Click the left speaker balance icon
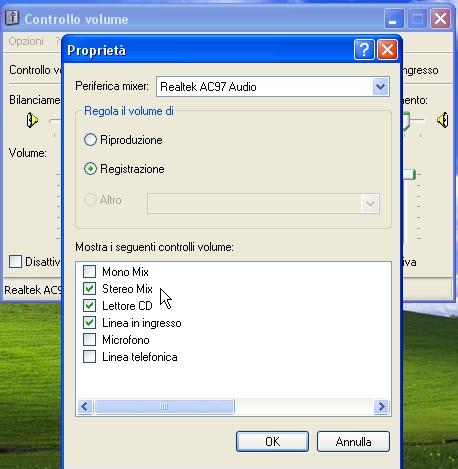This screenshot has height=469, width=458. point(32,120)
